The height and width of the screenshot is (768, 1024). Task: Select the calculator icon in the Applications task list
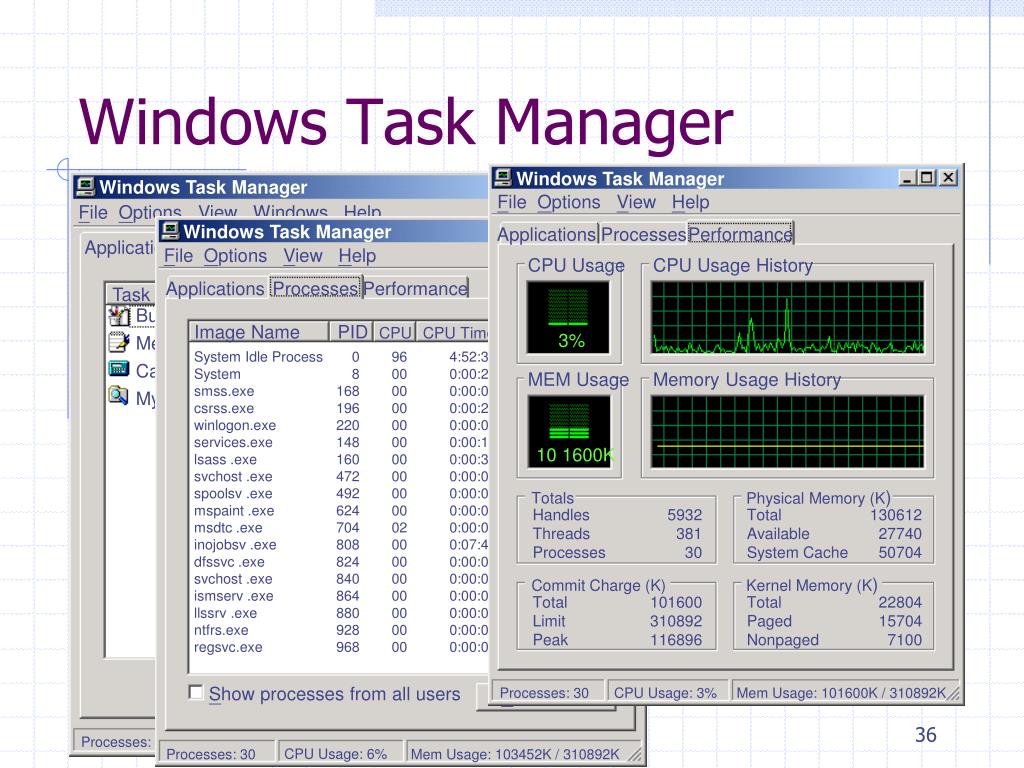pos(119,370)
